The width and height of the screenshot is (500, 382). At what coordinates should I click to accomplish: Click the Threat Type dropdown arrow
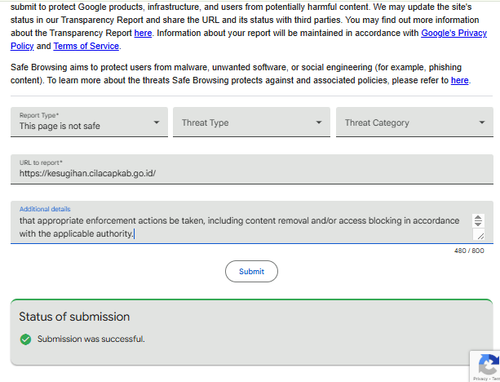click(319, 122)
